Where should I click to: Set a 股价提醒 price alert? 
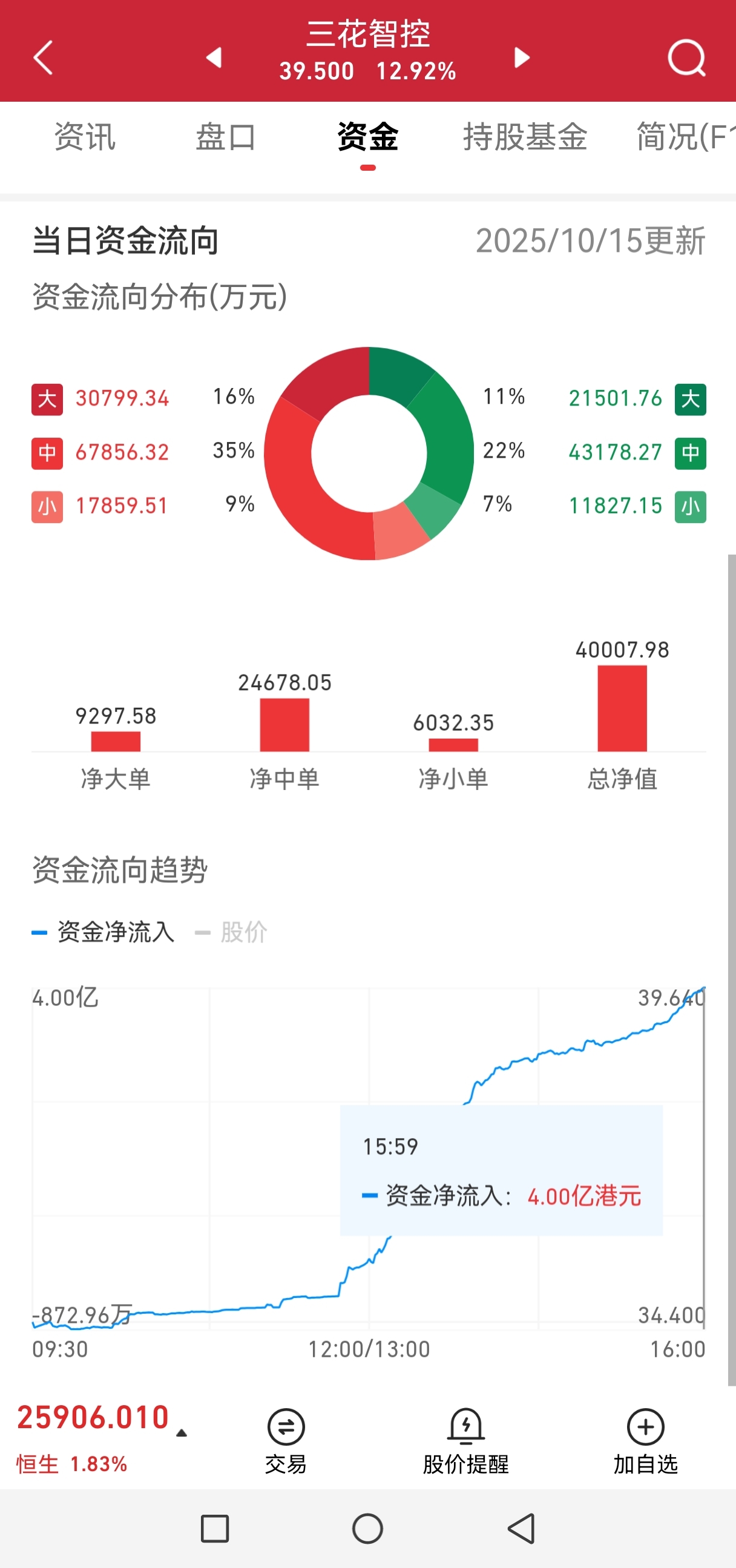point(465,1441)
